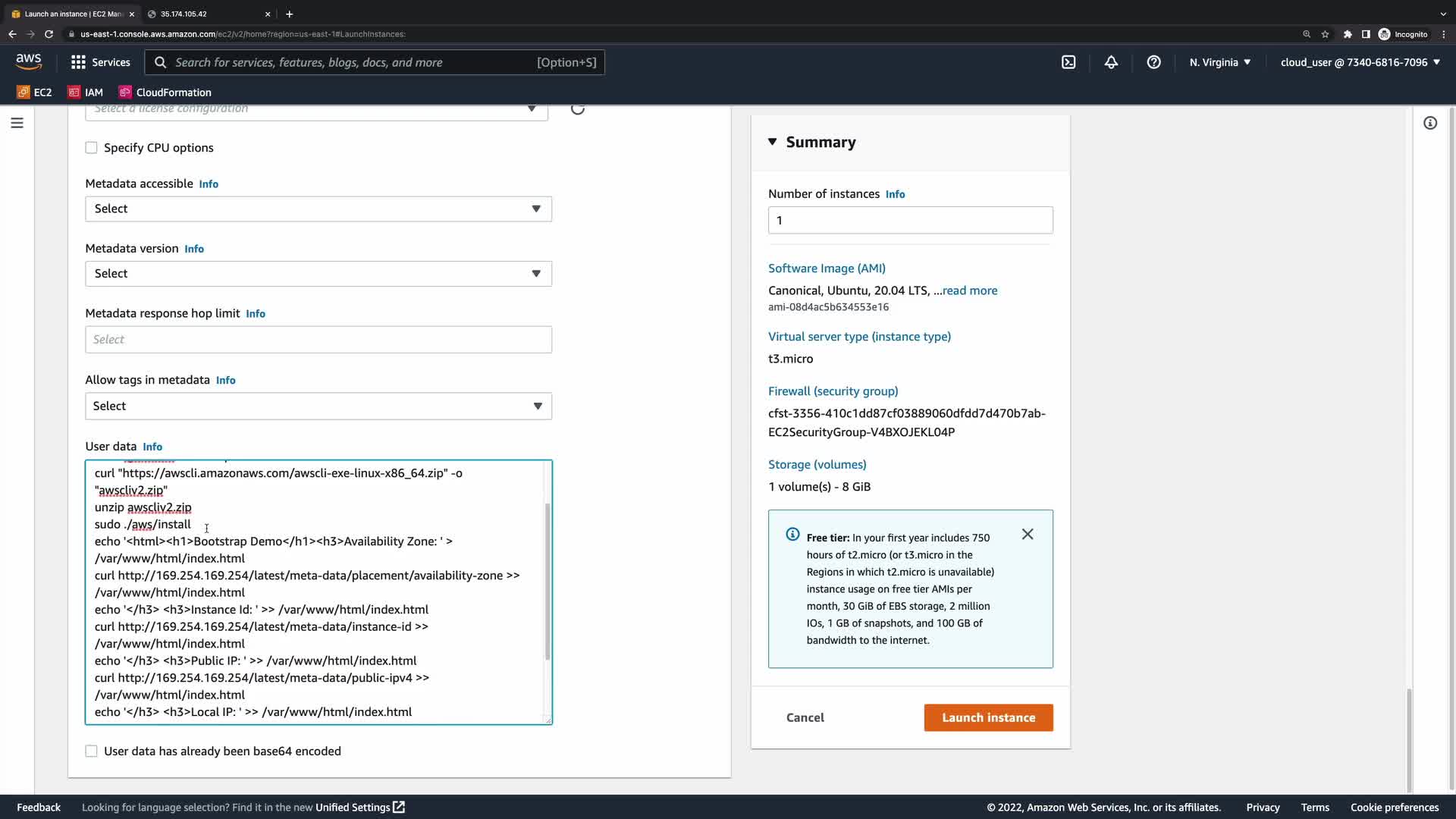Open the Metadata accessible dropdown
Screen dimensions: 1456x819
pos(318,209)
